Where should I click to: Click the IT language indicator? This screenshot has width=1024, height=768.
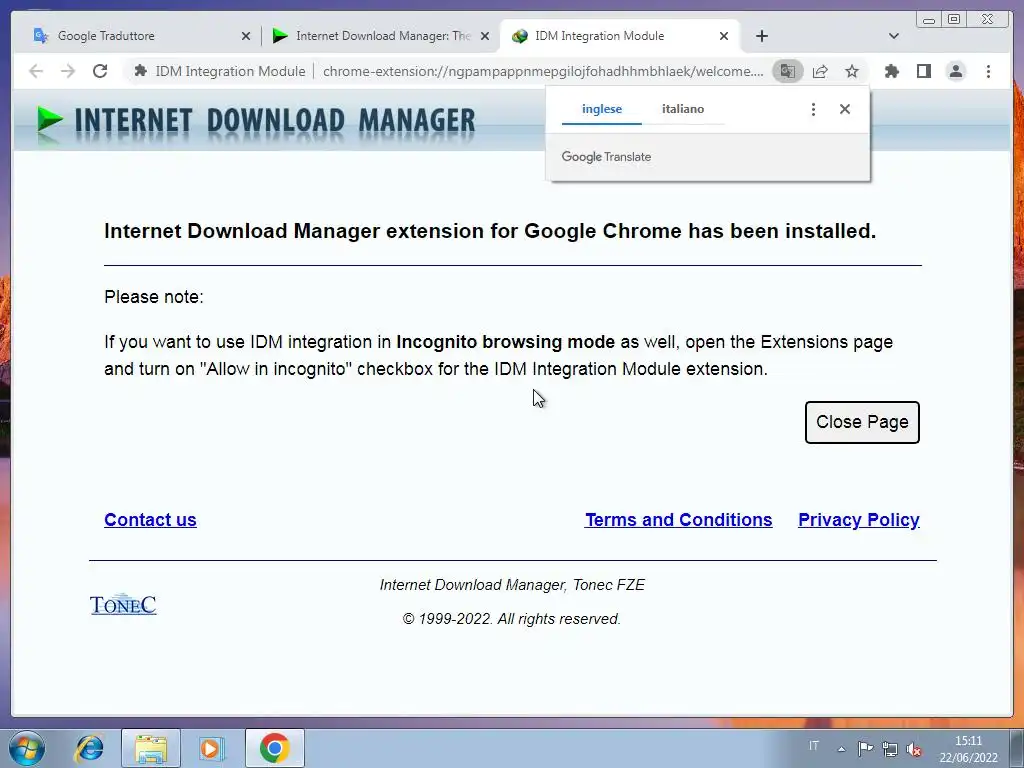[x=814, y=746]
